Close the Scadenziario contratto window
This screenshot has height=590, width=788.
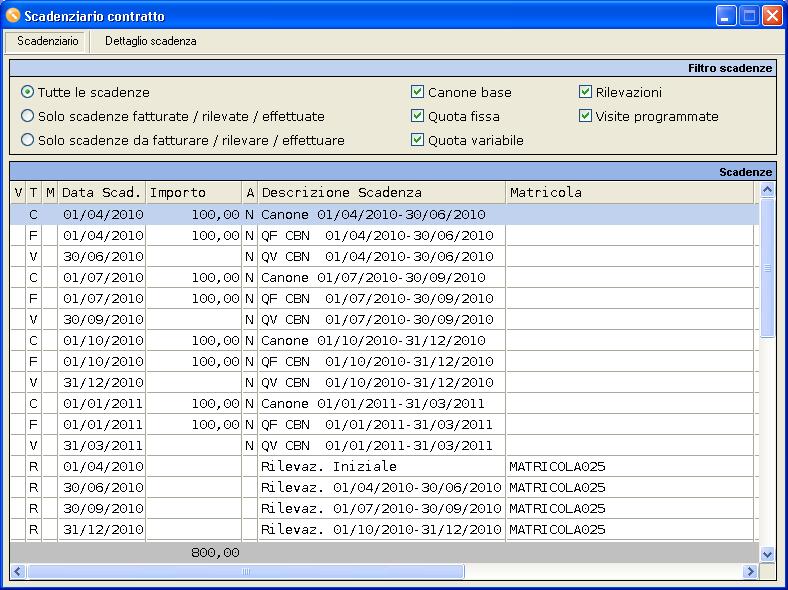pyautogui.click(x=771, y=16)
